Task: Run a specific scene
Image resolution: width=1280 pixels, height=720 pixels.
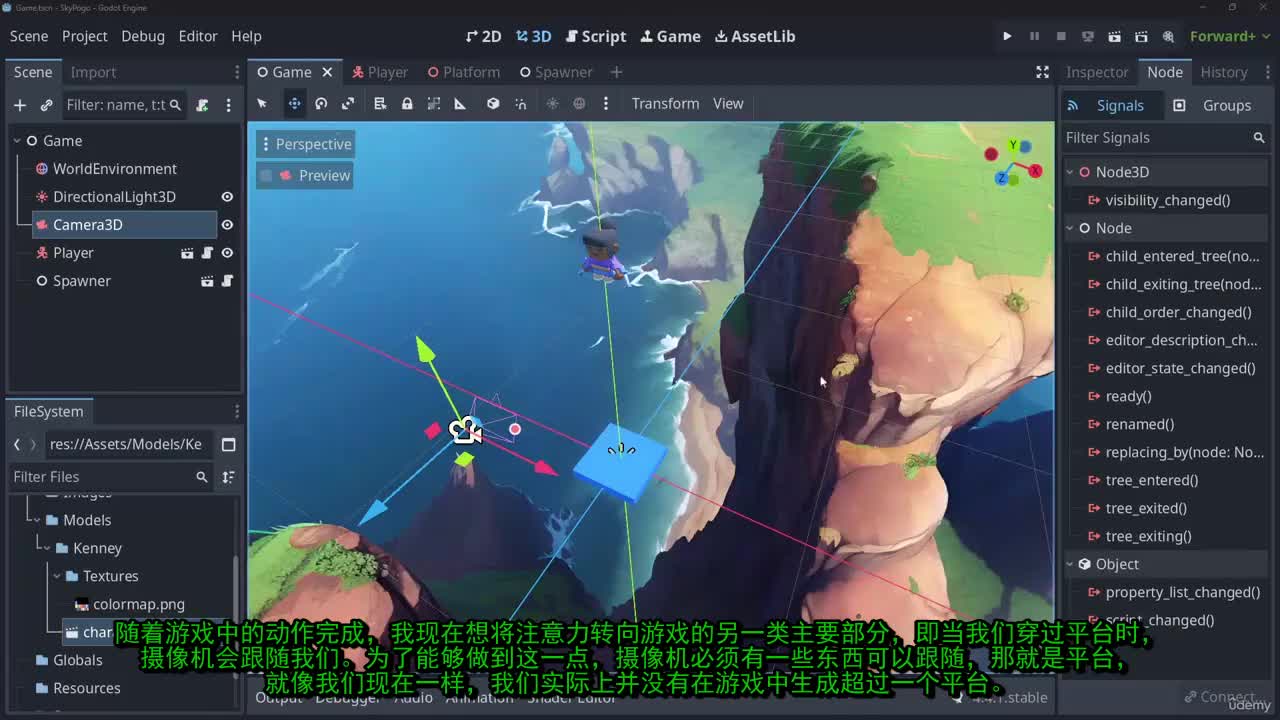Action: [1141, 36]
